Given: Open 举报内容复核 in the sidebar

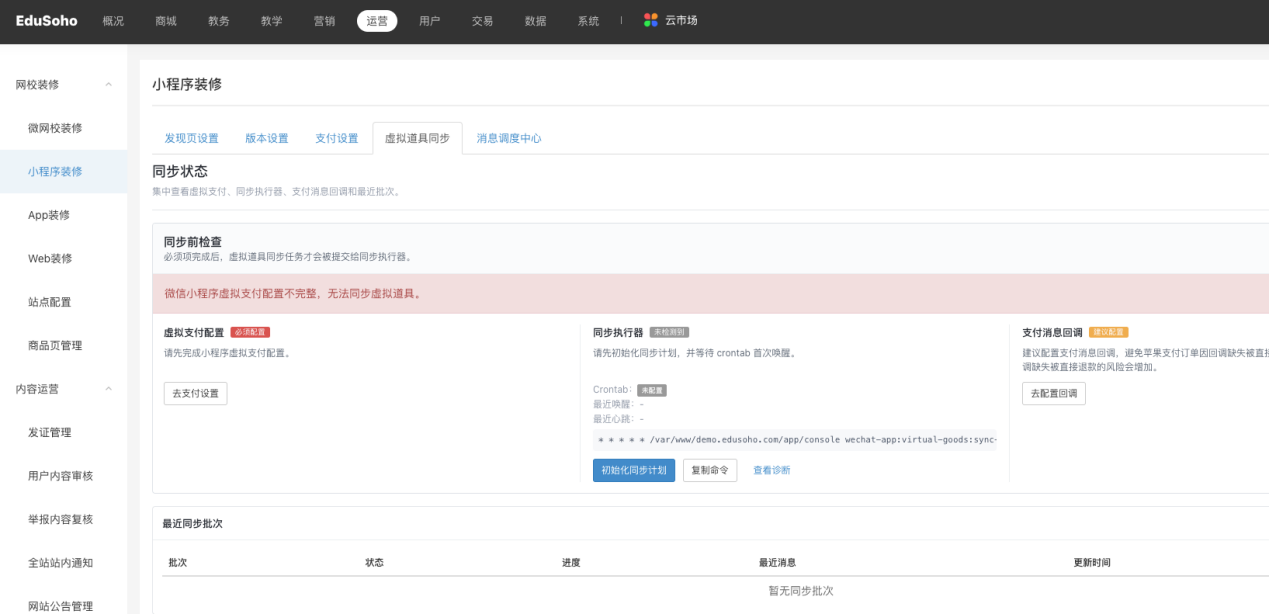Looking at the screenshot, I should pos(63,520).
